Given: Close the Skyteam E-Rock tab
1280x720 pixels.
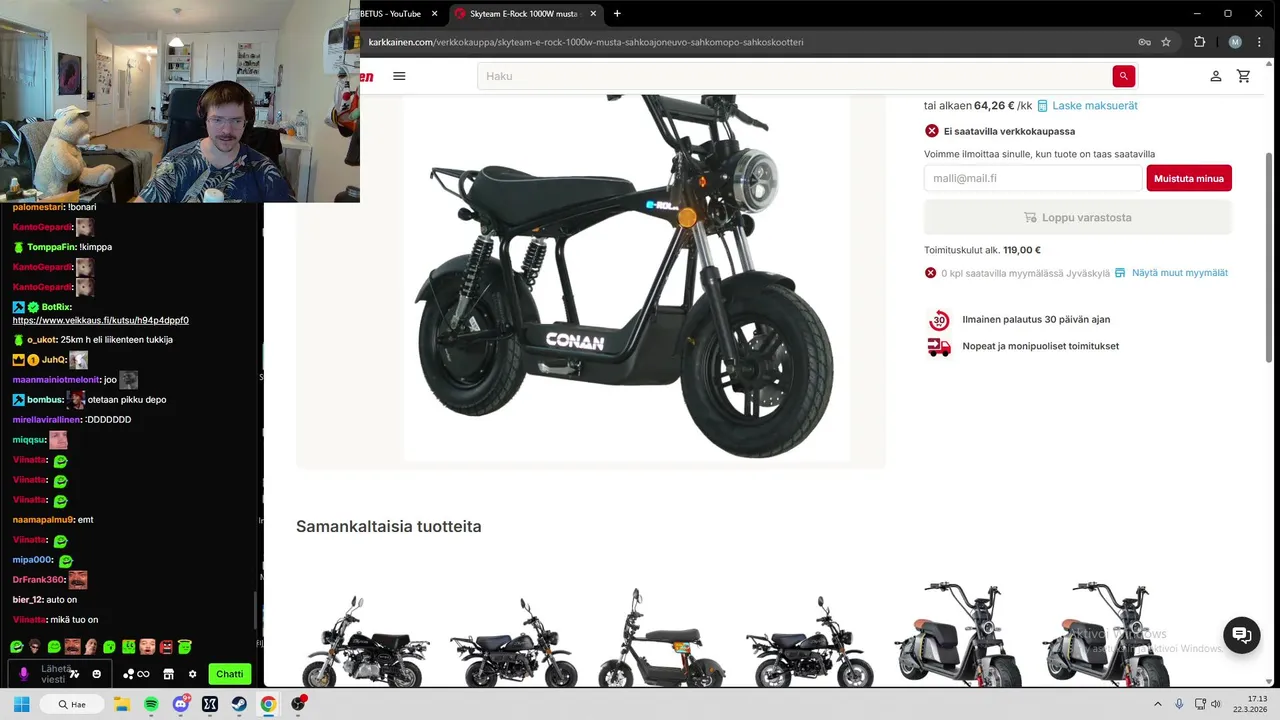Looking at the screenshot, I should coord(593,14).
